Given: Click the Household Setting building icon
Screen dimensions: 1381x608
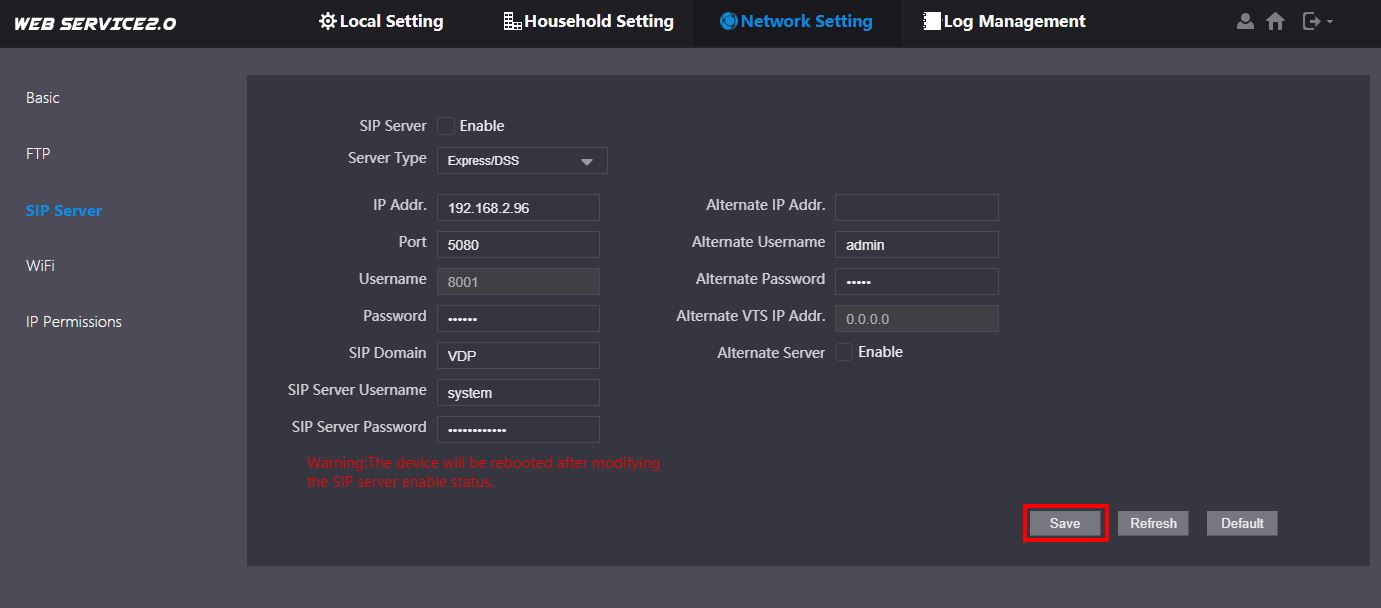Looking at the screenshot, I should pyautogui.click(x=512, y=21).
